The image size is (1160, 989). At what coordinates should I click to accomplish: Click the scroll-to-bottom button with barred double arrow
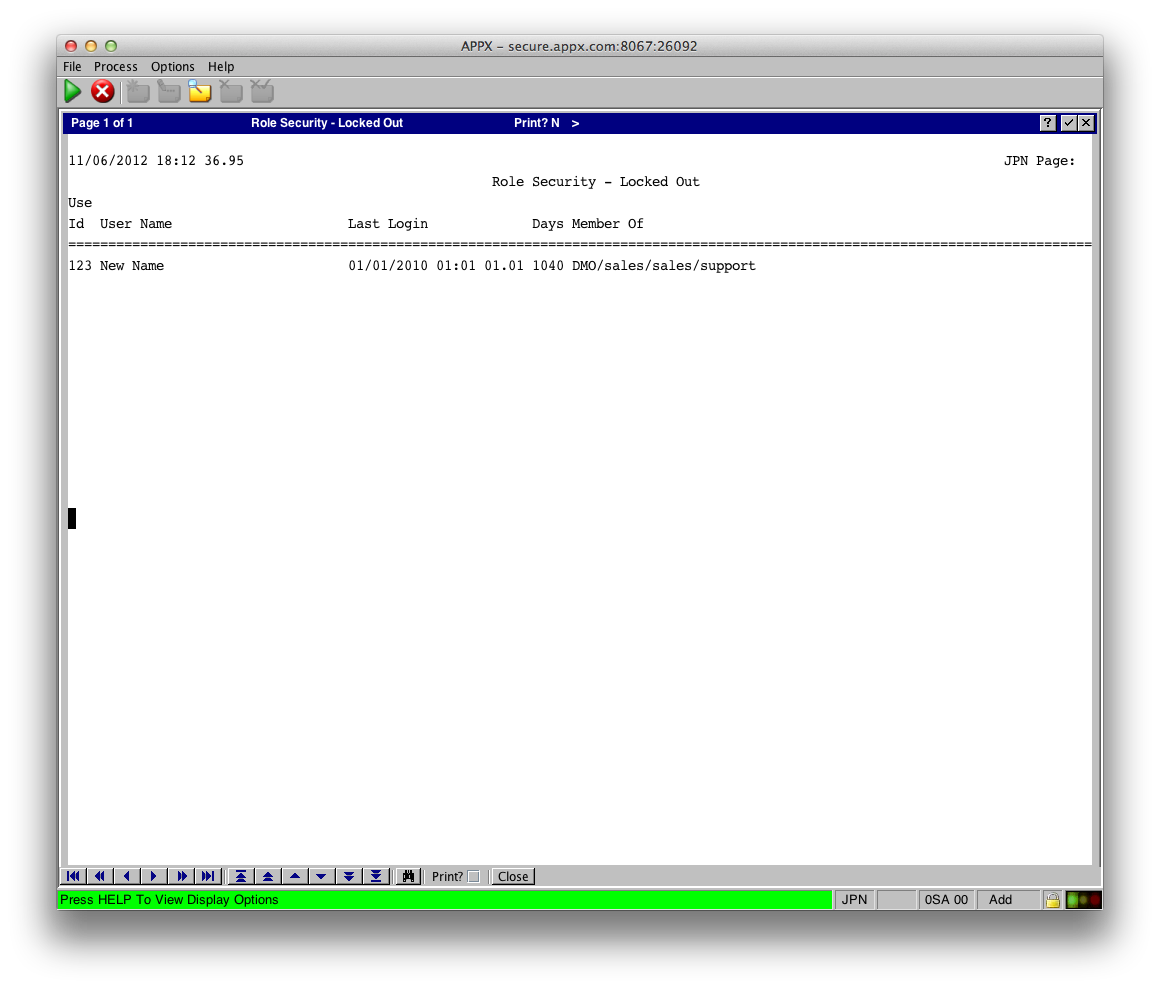[375, 876]
